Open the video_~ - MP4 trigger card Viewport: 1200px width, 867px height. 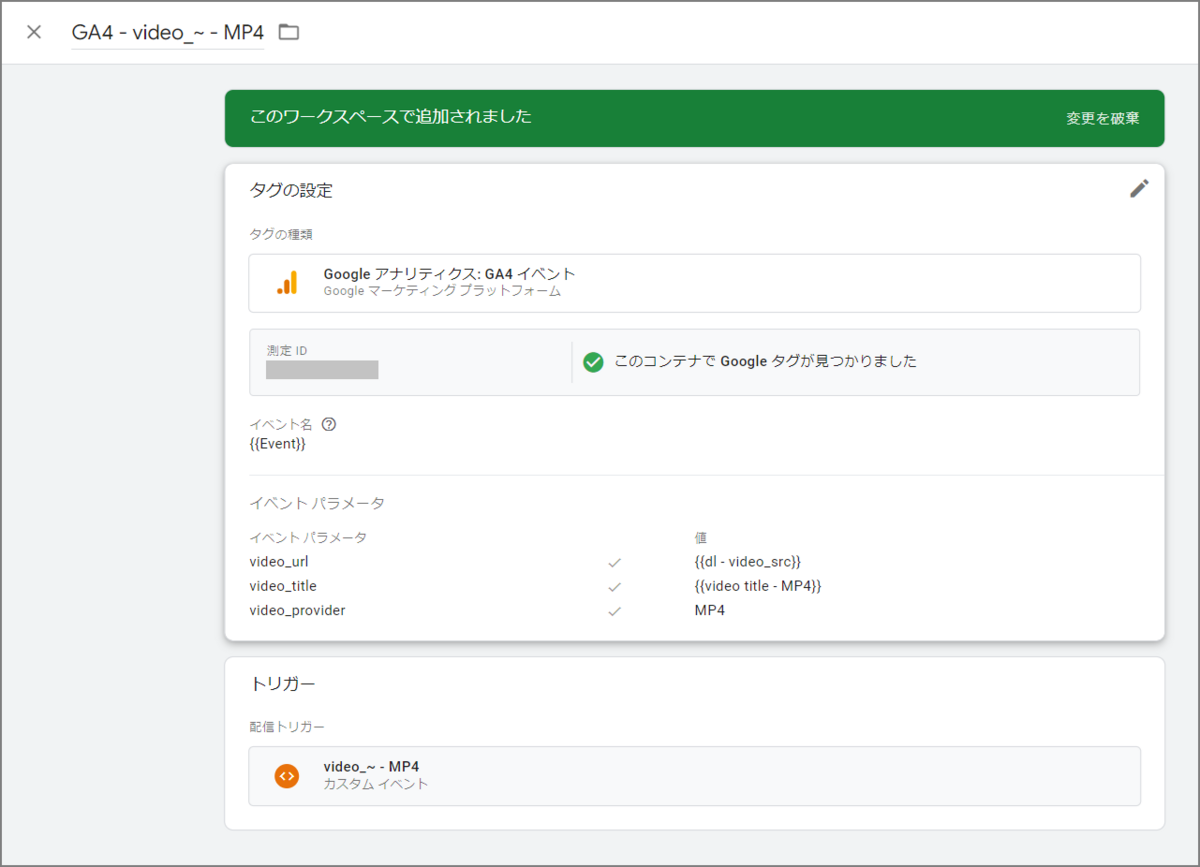(x=694, y=776)
